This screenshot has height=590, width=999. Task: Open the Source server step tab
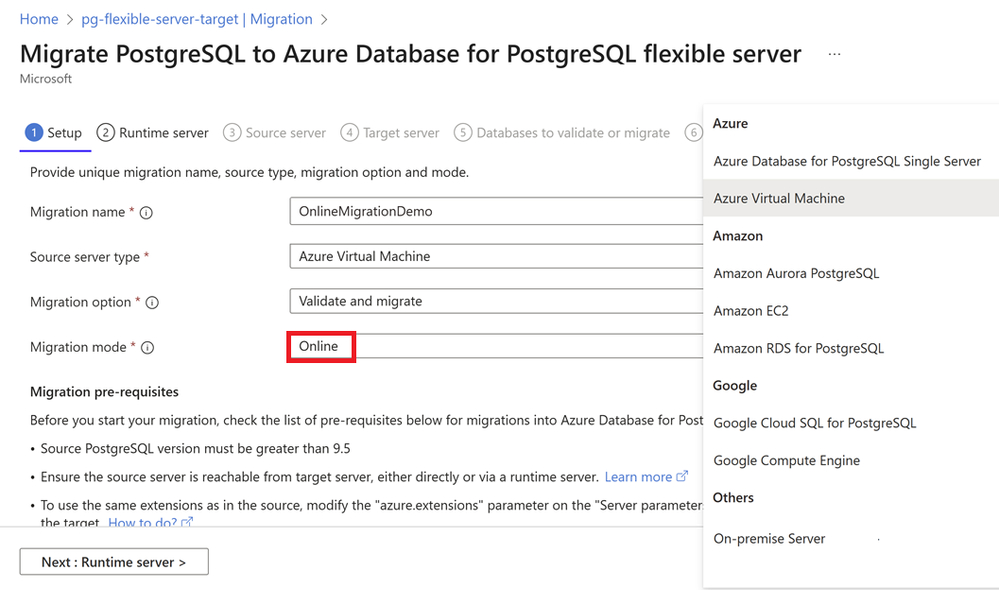click(275, 133)
